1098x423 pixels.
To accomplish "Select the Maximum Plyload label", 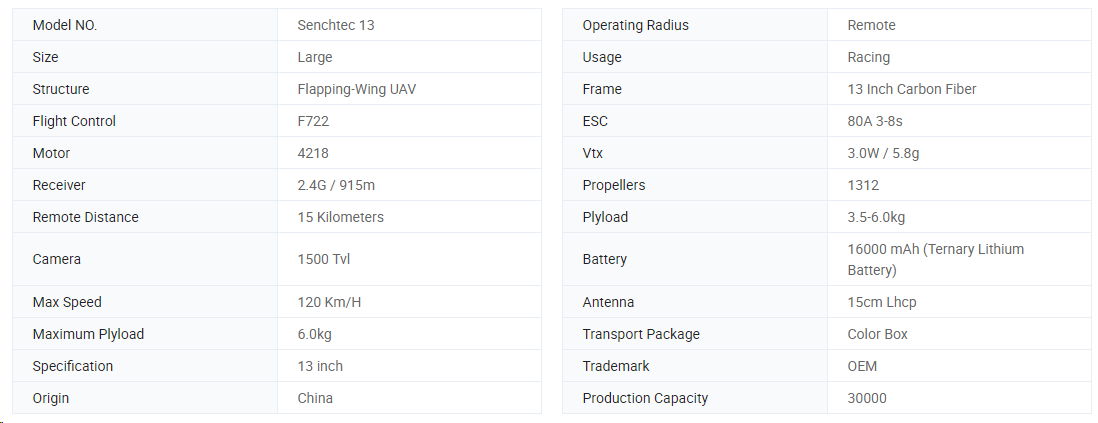I will pos(88,335).
